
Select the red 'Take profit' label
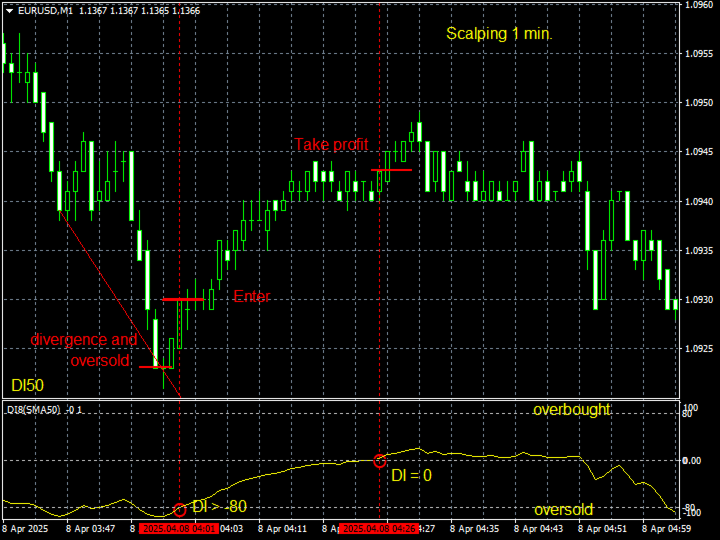coord(331,144)
